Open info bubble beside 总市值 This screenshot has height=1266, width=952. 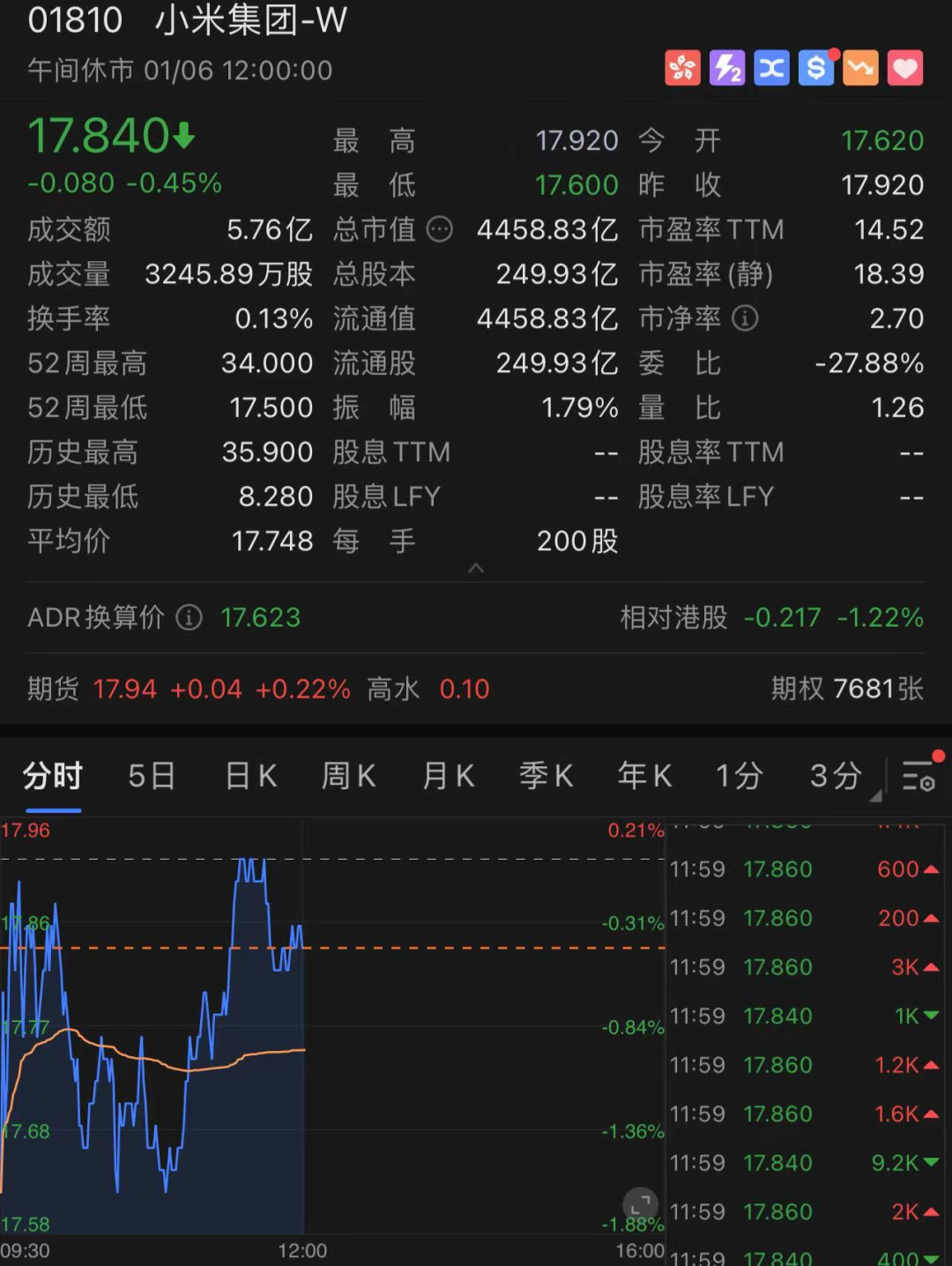440,230
